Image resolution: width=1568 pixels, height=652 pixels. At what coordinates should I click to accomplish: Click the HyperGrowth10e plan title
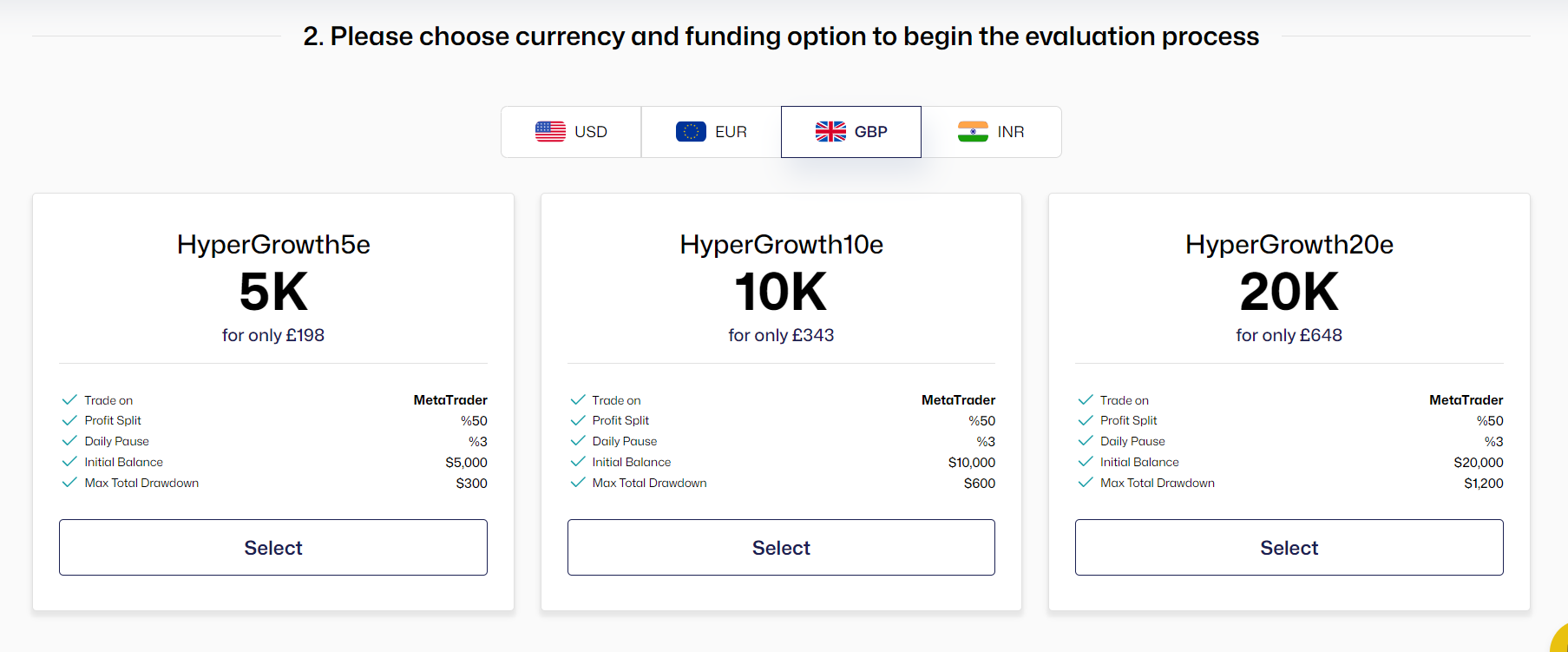pyautogui.click(x=781, y=245)
